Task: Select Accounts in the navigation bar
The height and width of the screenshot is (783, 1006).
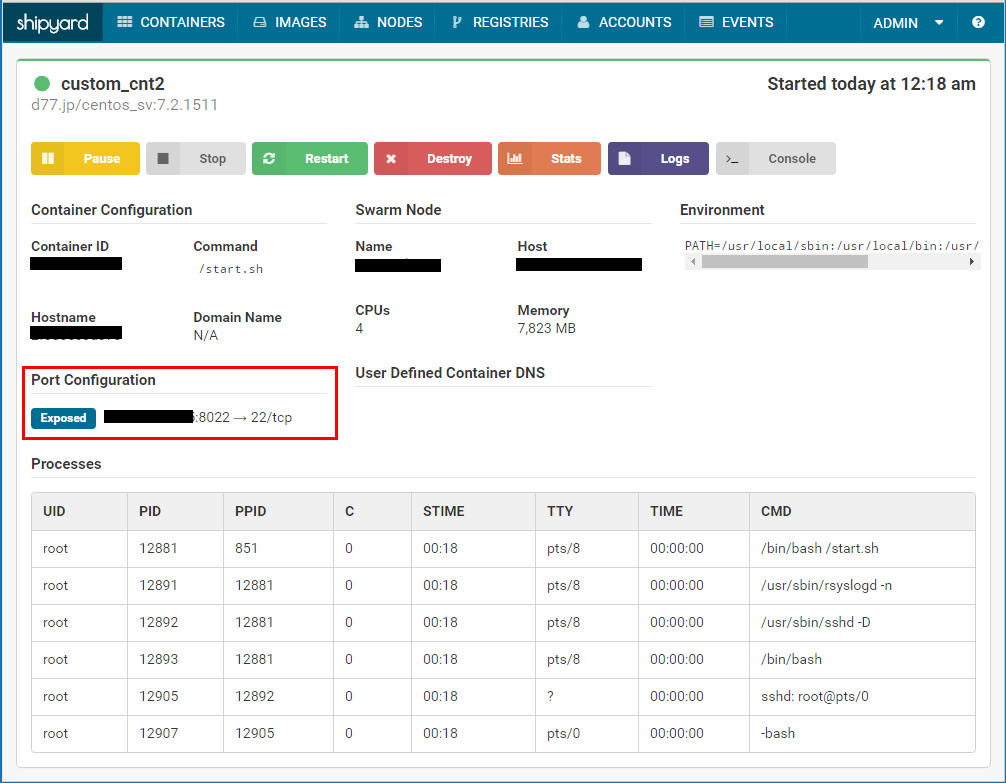Action: [624, 22]
